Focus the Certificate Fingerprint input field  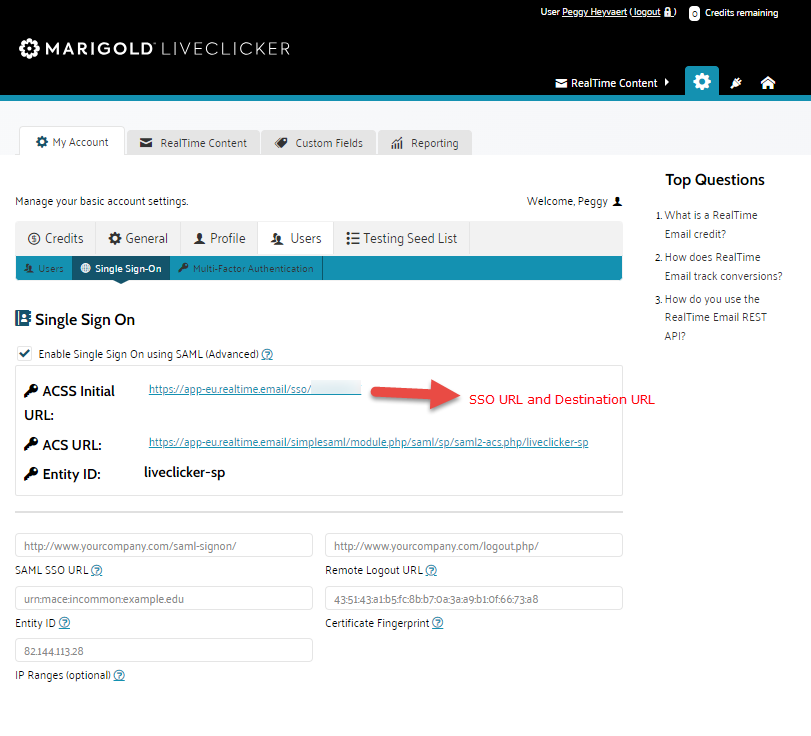pyautogui.click(x=473, y=598)
